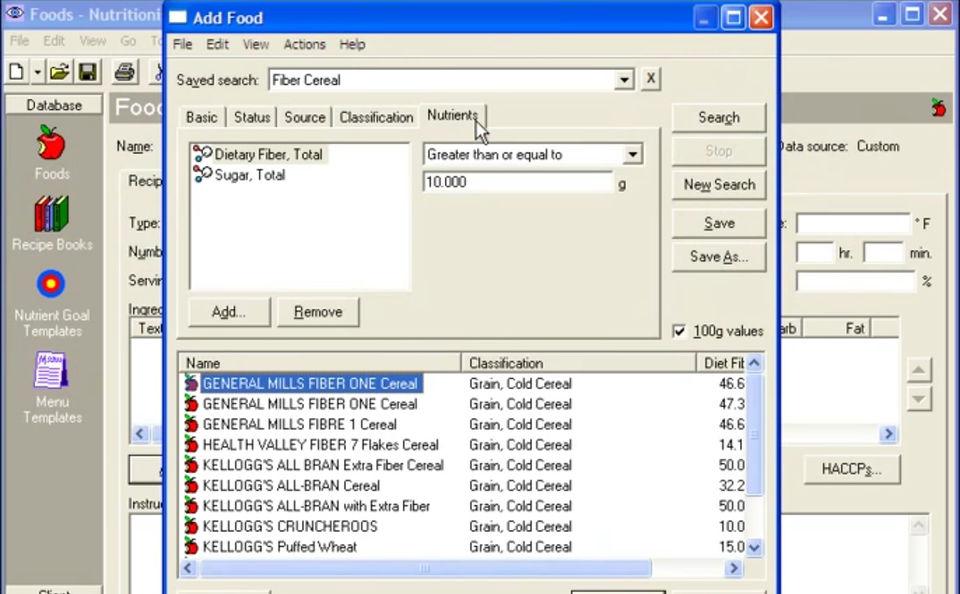
Task: Switch to the Basic tab
Action: 201,117
